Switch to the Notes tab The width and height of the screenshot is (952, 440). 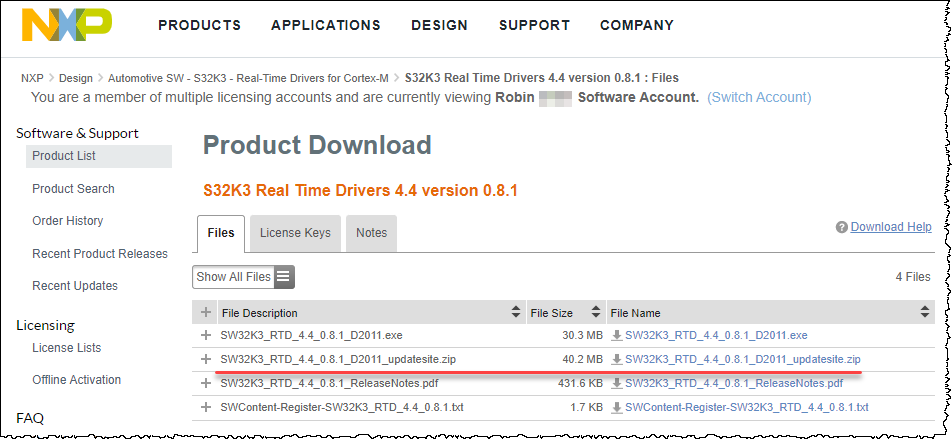372,233
